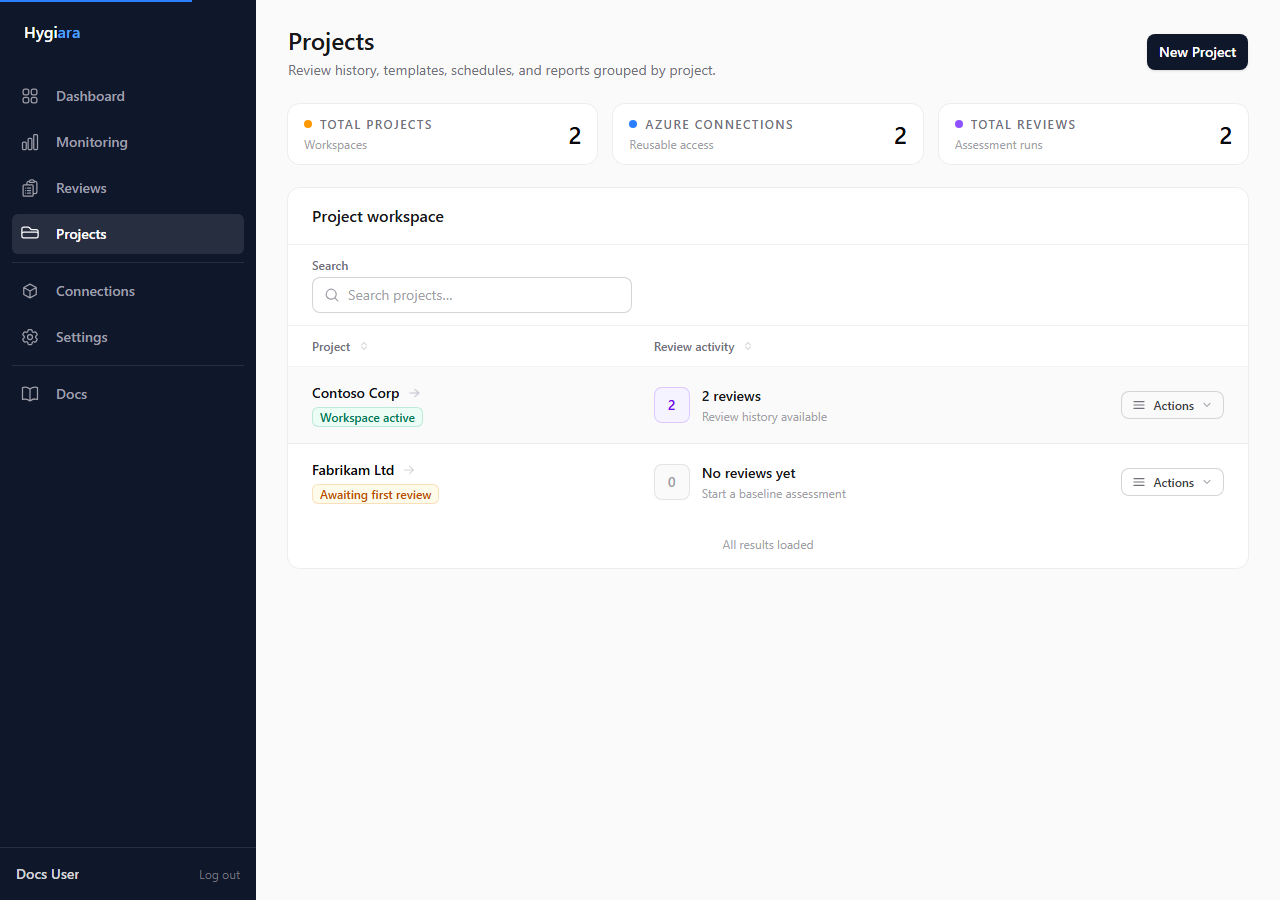
Task: Click the Docs User account name
Action: click(47, 874)
